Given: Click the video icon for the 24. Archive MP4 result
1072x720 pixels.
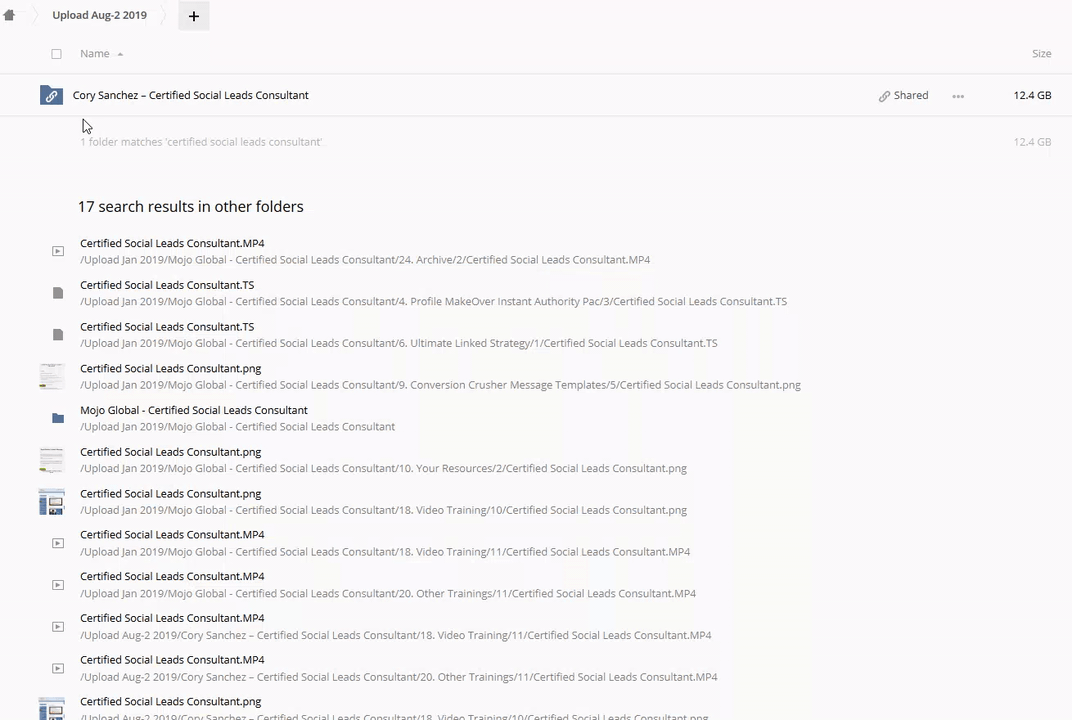Looking at the screenshot, I should [x=58, y=251].
